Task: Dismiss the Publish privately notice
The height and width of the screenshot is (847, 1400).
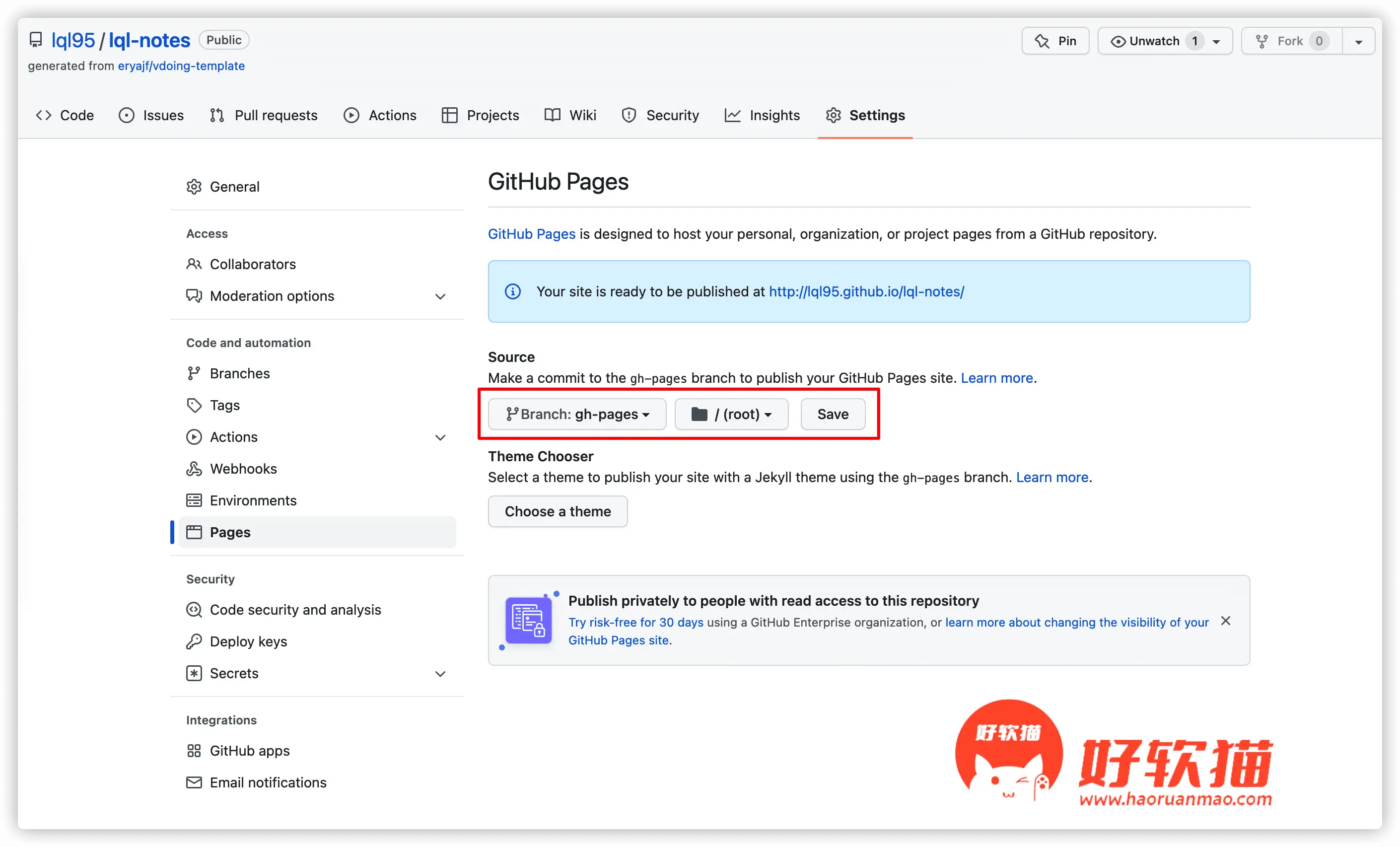Action: 1226,621
